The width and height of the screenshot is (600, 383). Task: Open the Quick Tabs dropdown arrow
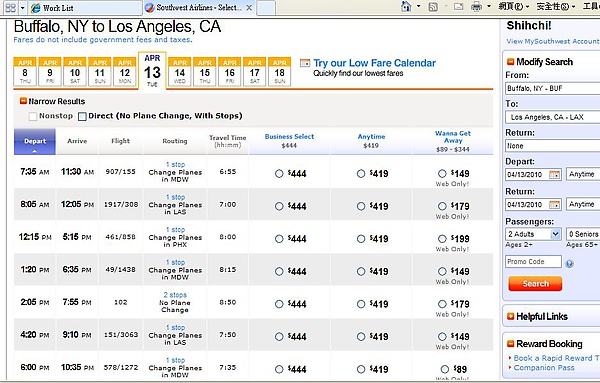[x=23, y=8]
